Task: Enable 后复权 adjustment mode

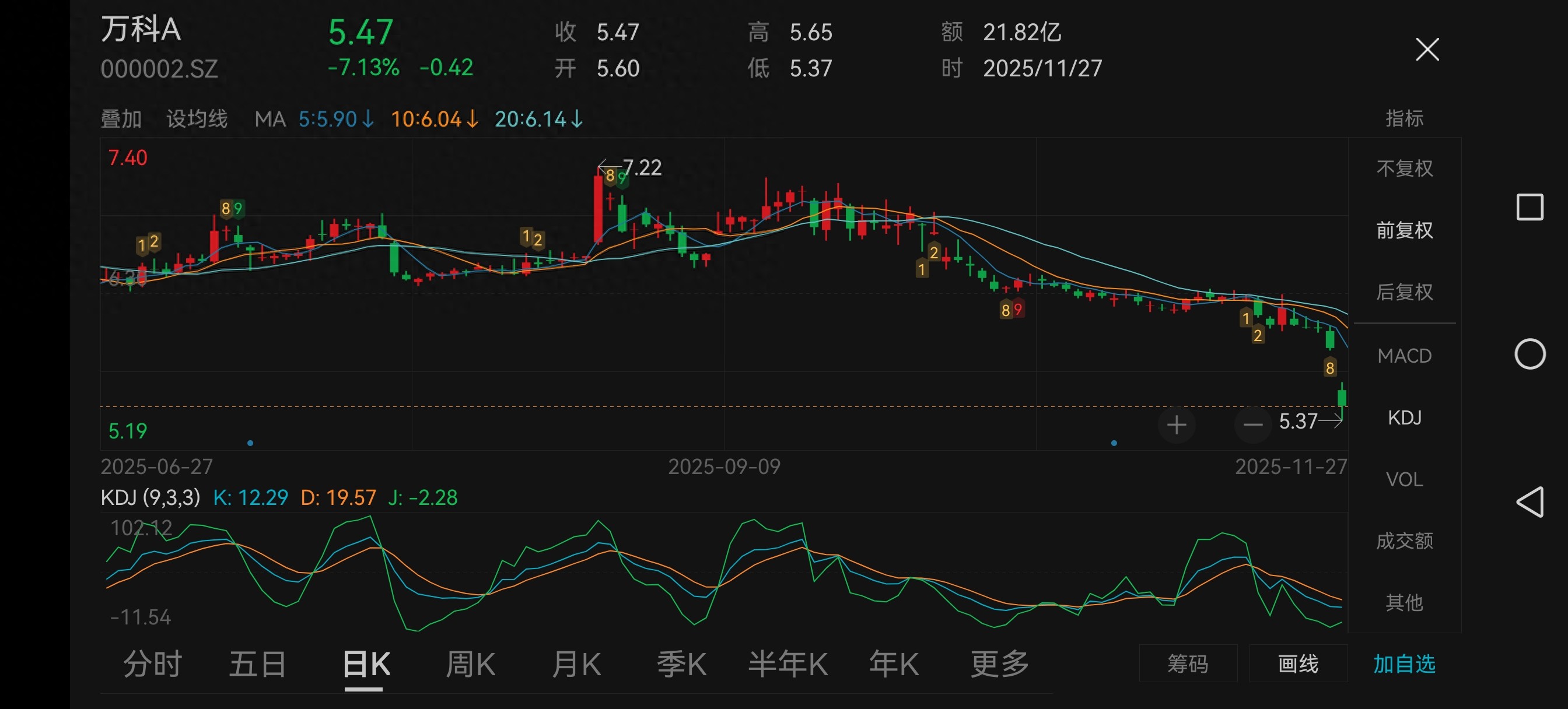Action: pyautogui.click(x=1405, y=293)
